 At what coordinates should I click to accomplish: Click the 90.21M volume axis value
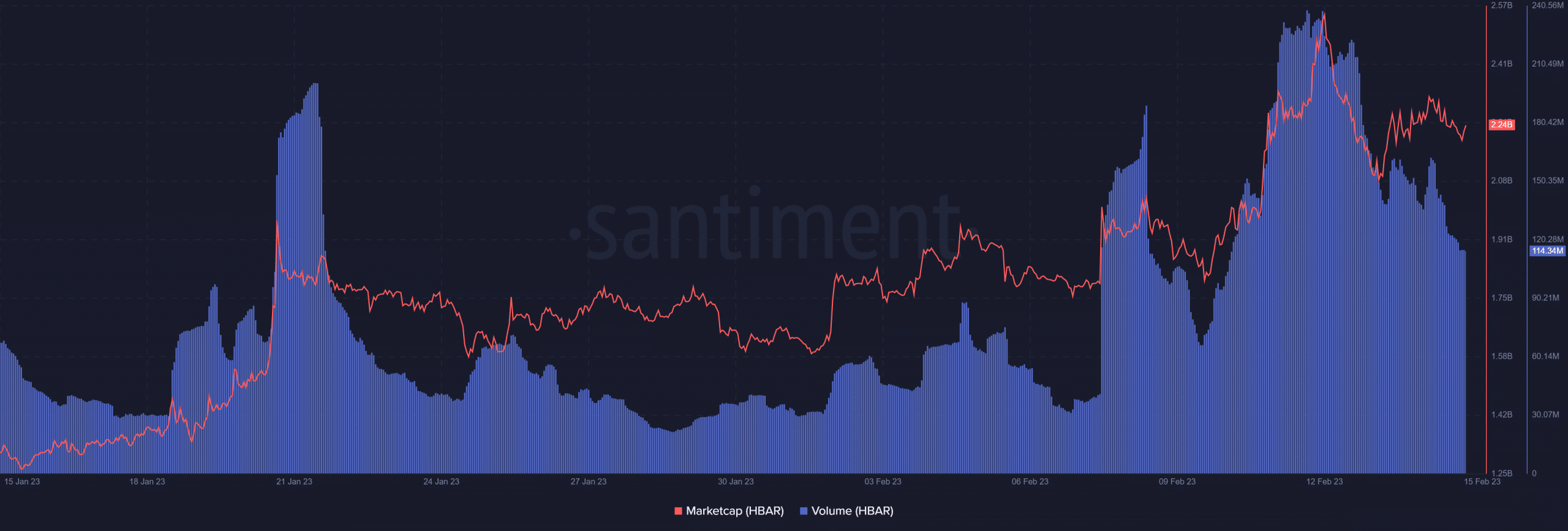tap(1546, 298)
